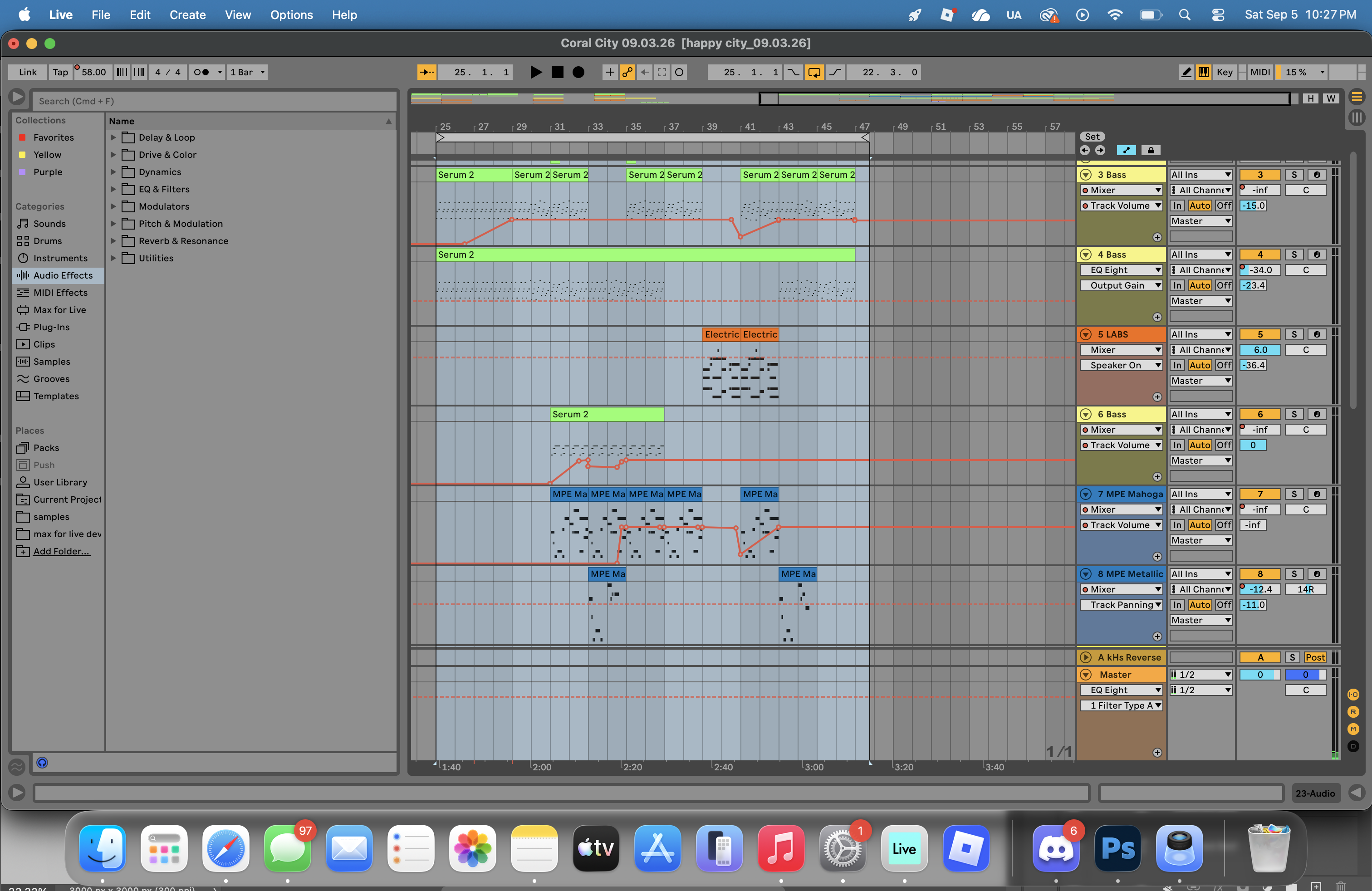Click the Tap tempo button
This screenshot has height=891, width=1372.
(60, 72)
